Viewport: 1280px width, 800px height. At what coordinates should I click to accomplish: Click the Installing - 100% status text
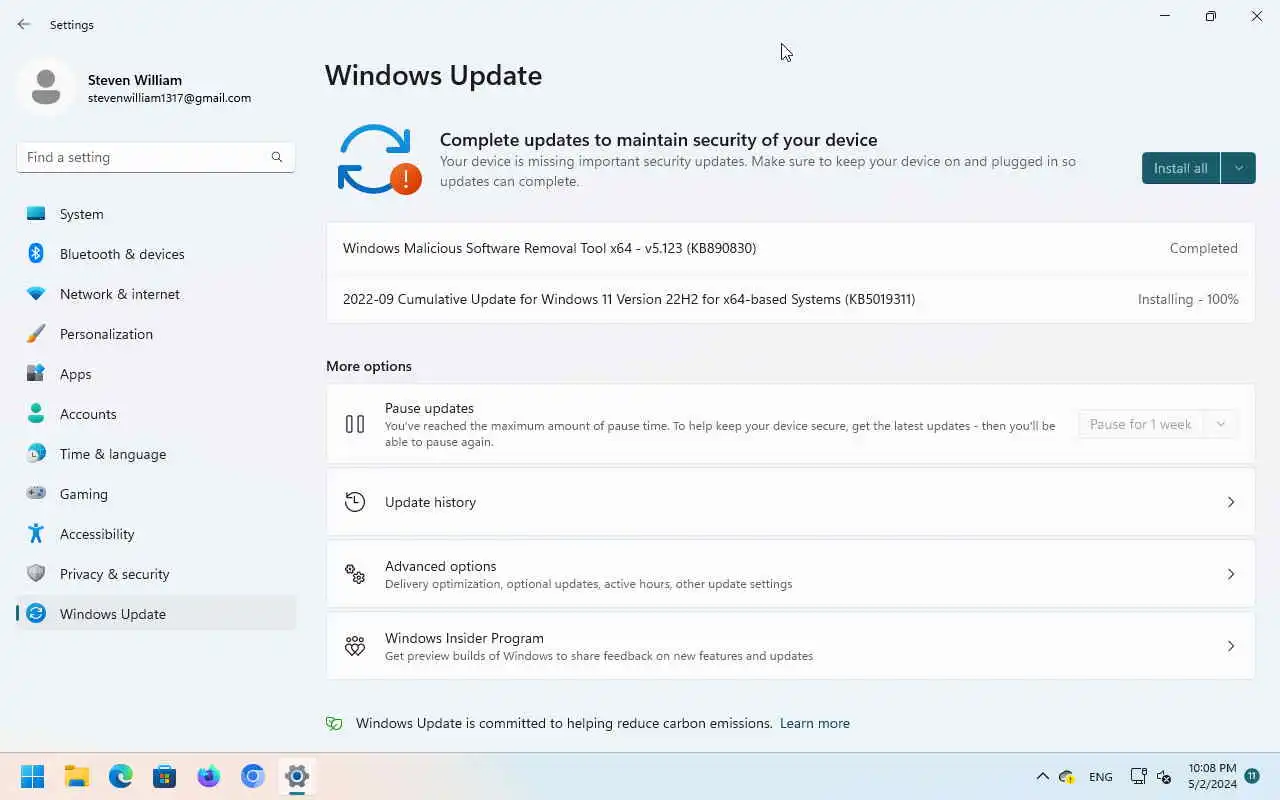tap(1188, 299)
